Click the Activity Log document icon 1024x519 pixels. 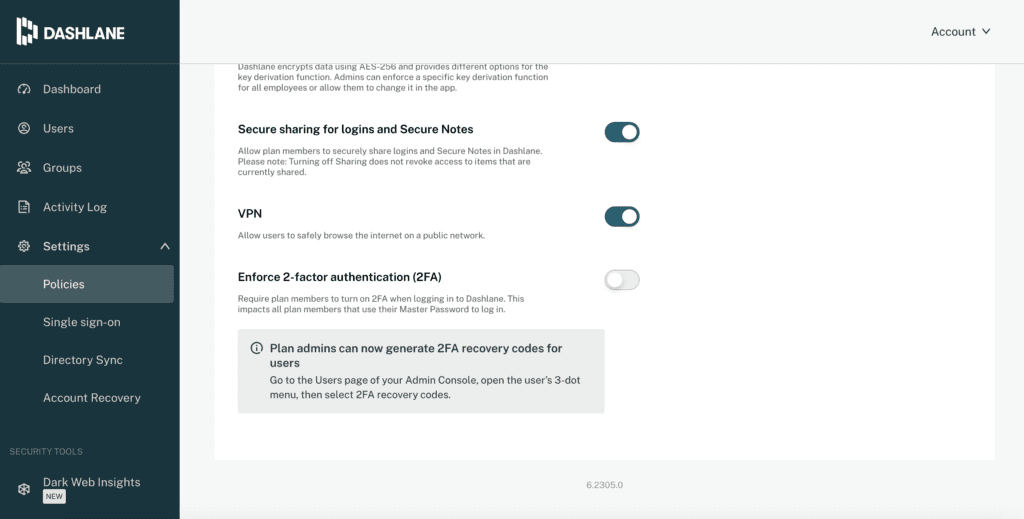24,207
